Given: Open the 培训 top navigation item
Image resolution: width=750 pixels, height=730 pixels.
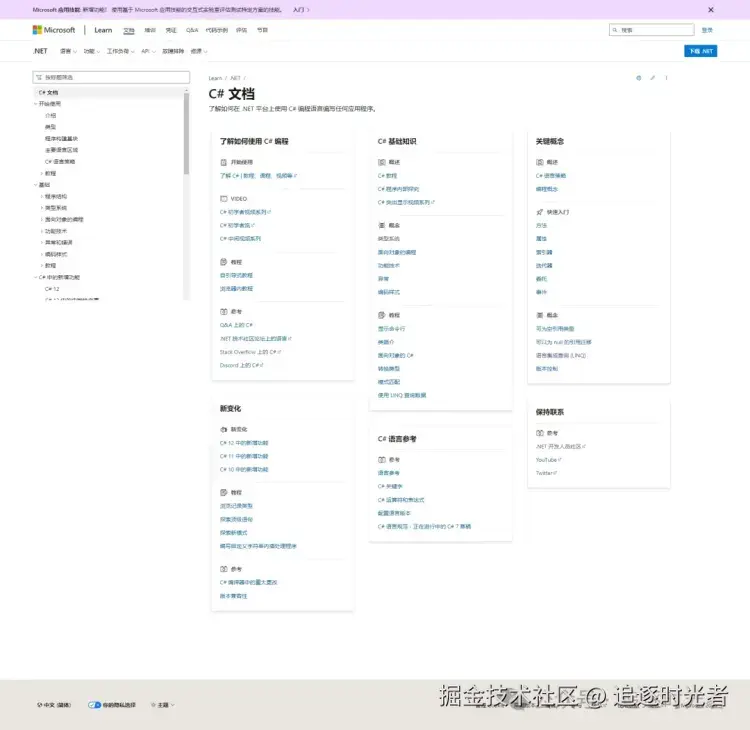Looking at the screenshot, I should [x=150, y=30].
